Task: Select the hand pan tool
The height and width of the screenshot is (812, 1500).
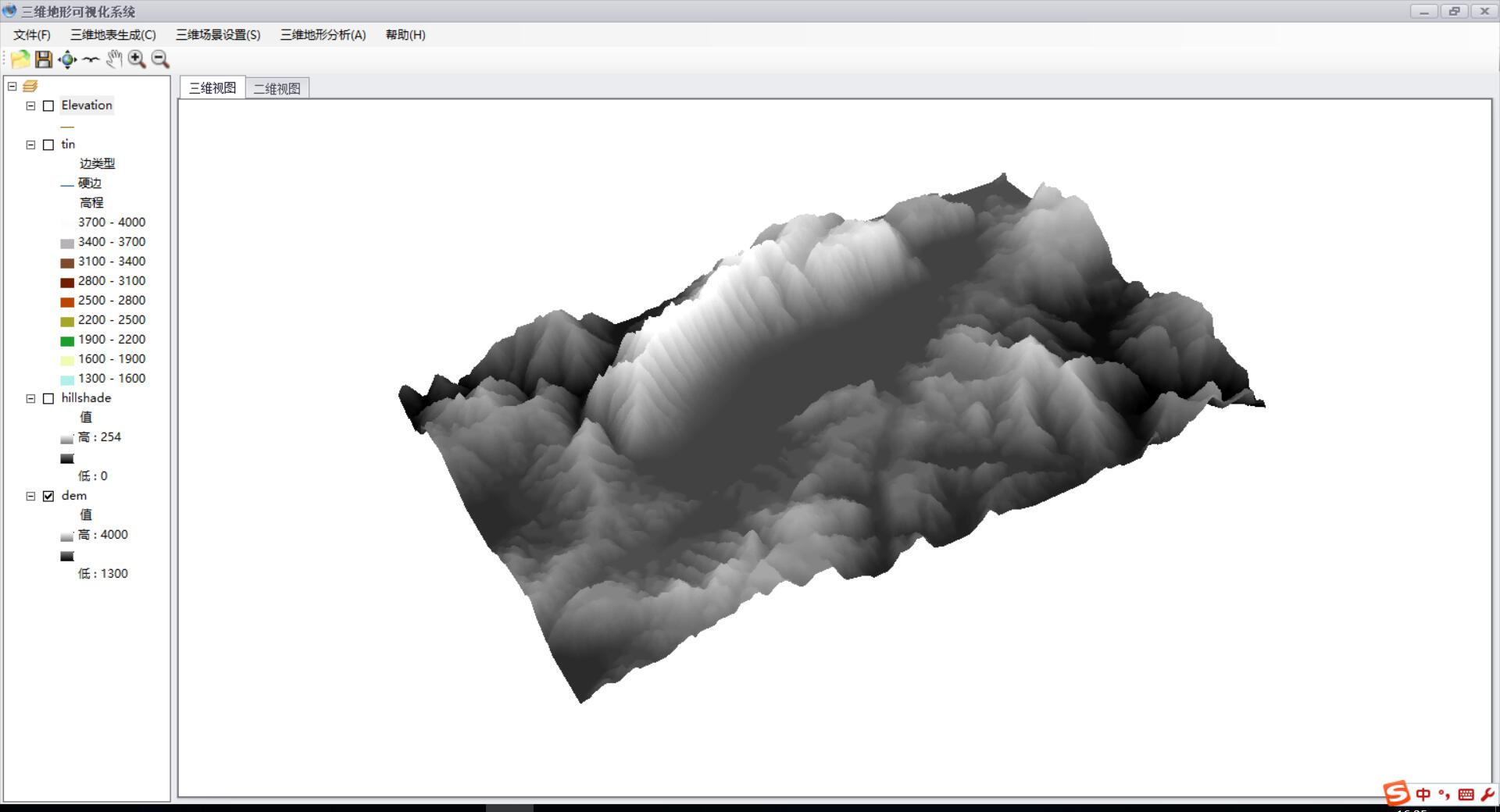Action: [114, 59]
